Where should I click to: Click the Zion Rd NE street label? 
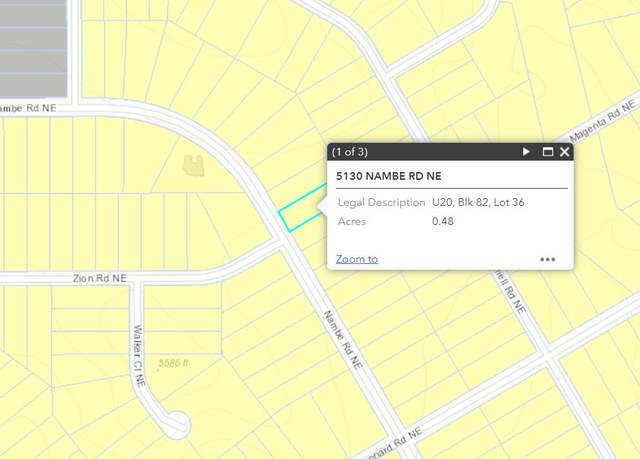coord(100,278)
